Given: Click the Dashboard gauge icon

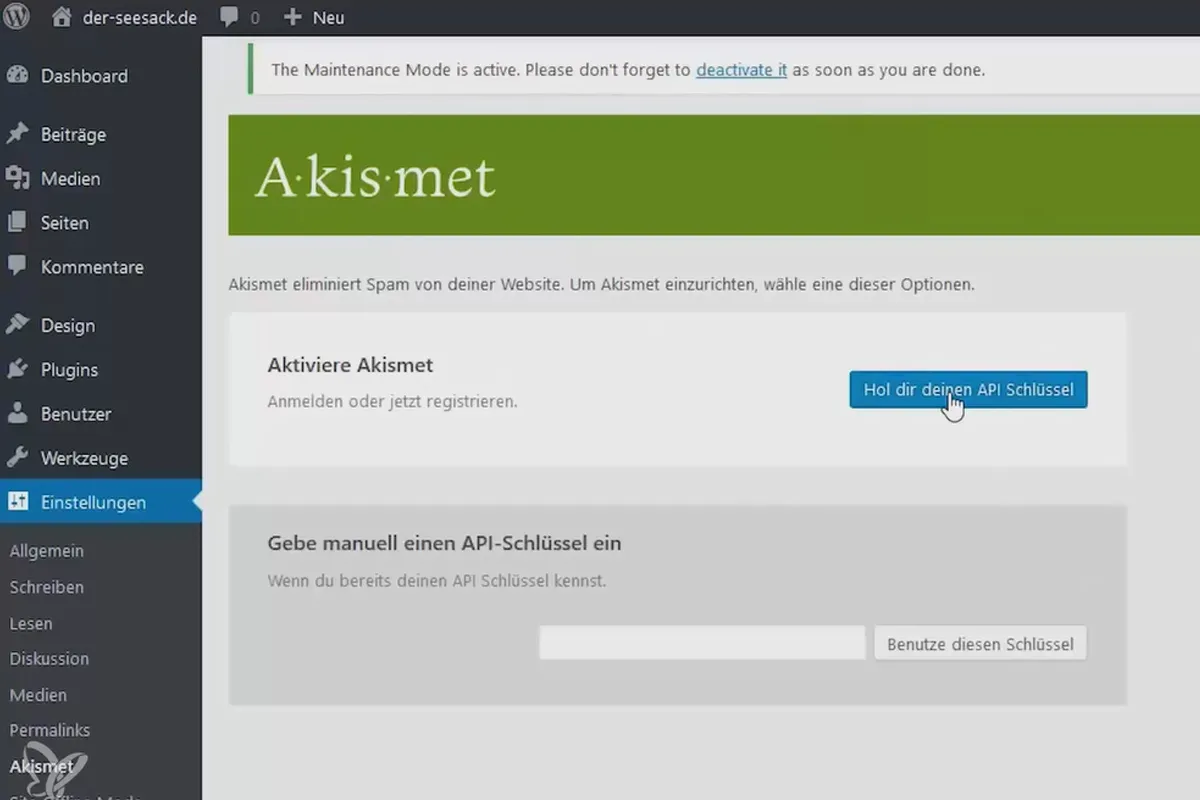Looking at the screenshot, I should 17,76.
